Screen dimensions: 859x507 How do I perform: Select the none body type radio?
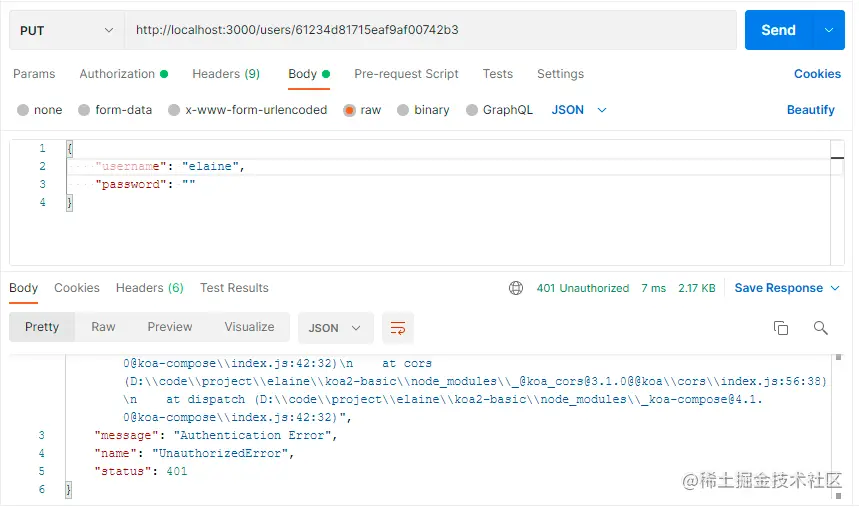pyautogui.click(x=23, y=110)
